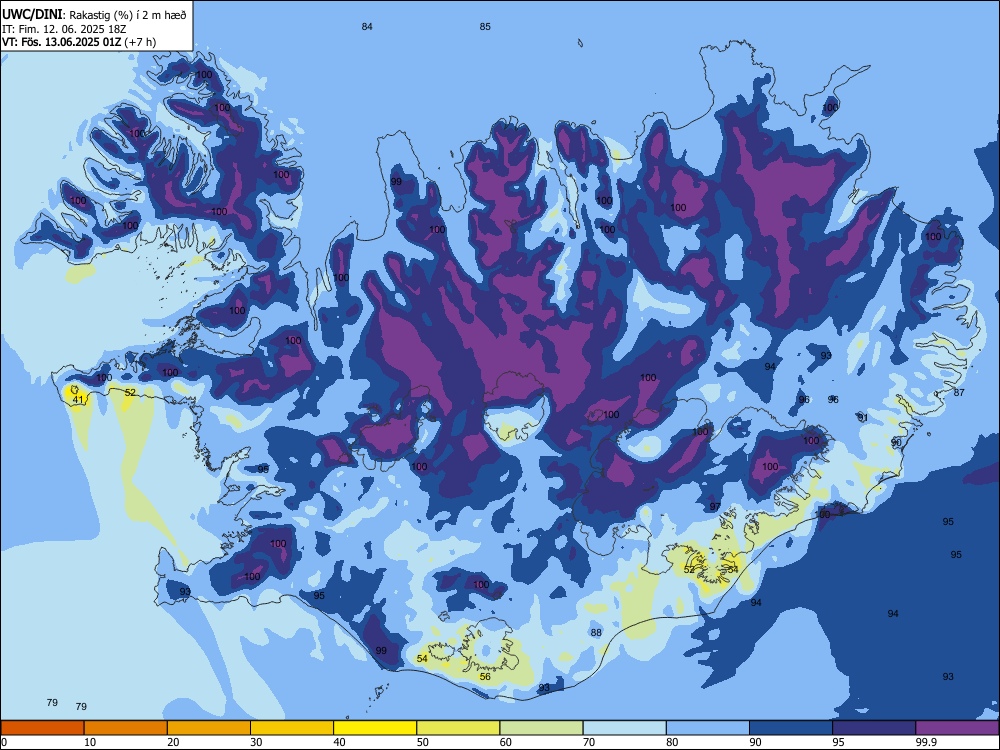Screen dimensions: 1000x750
Task: Click the value 88 on the south coast
Action: point(596,633)
